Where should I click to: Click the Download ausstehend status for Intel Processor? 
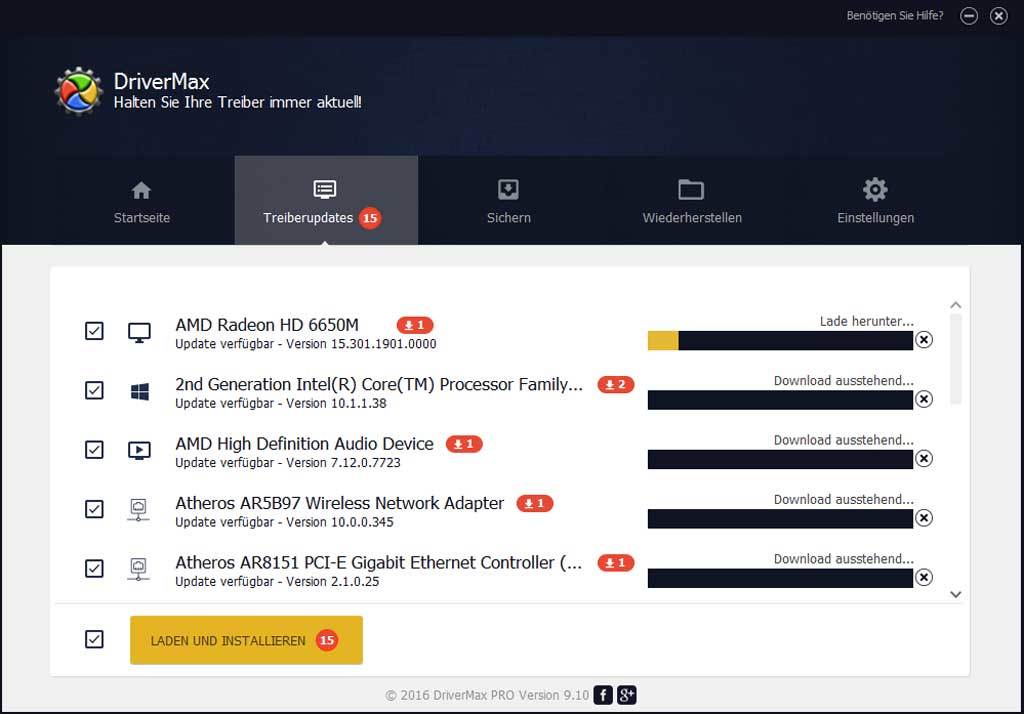pos(844,380)
